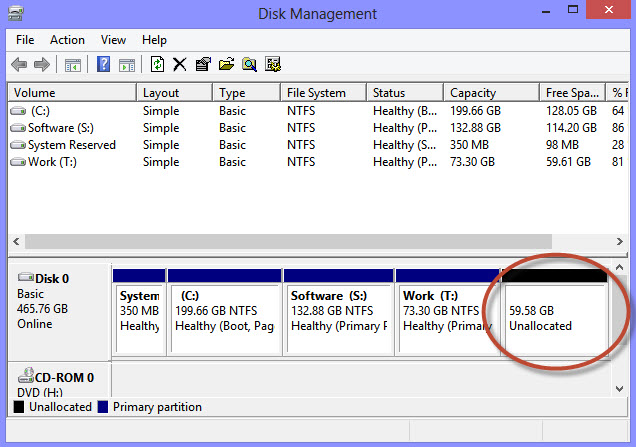The width and height of the screenshot is (636, 447).
Task: Sort by the Free Space column header
Action: click(572, 93)
